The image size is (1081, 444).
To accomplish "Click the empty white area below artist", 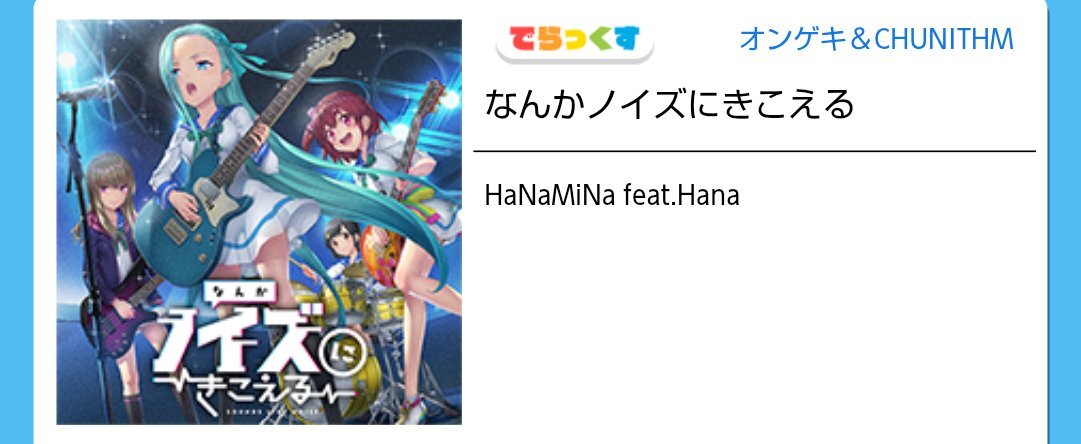I will [754, 317].
